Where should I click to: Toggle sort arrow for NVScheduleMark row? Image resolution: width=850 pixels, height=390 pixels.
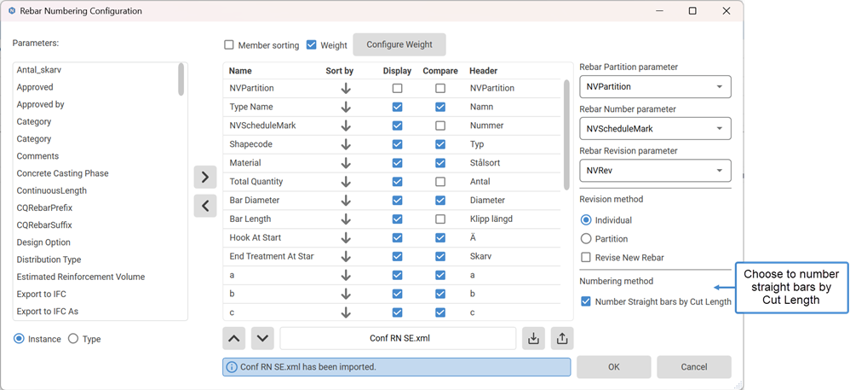click(346, 126)
